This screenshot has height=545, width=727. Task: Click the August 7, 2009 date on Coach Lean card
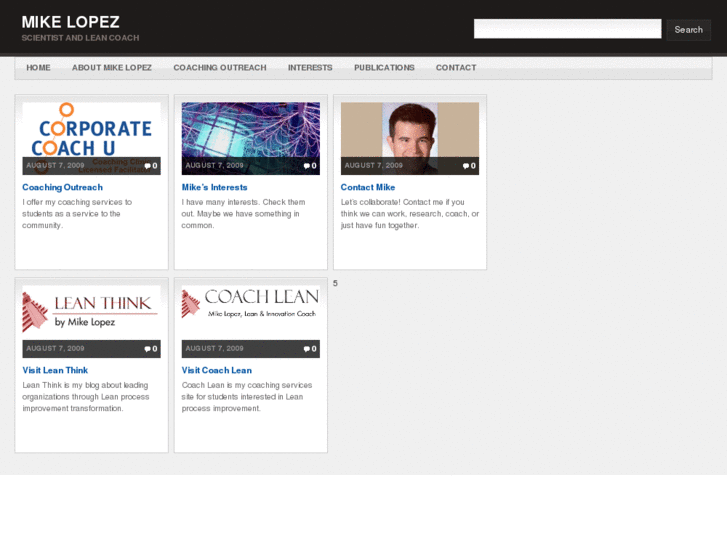pos(214,348)
